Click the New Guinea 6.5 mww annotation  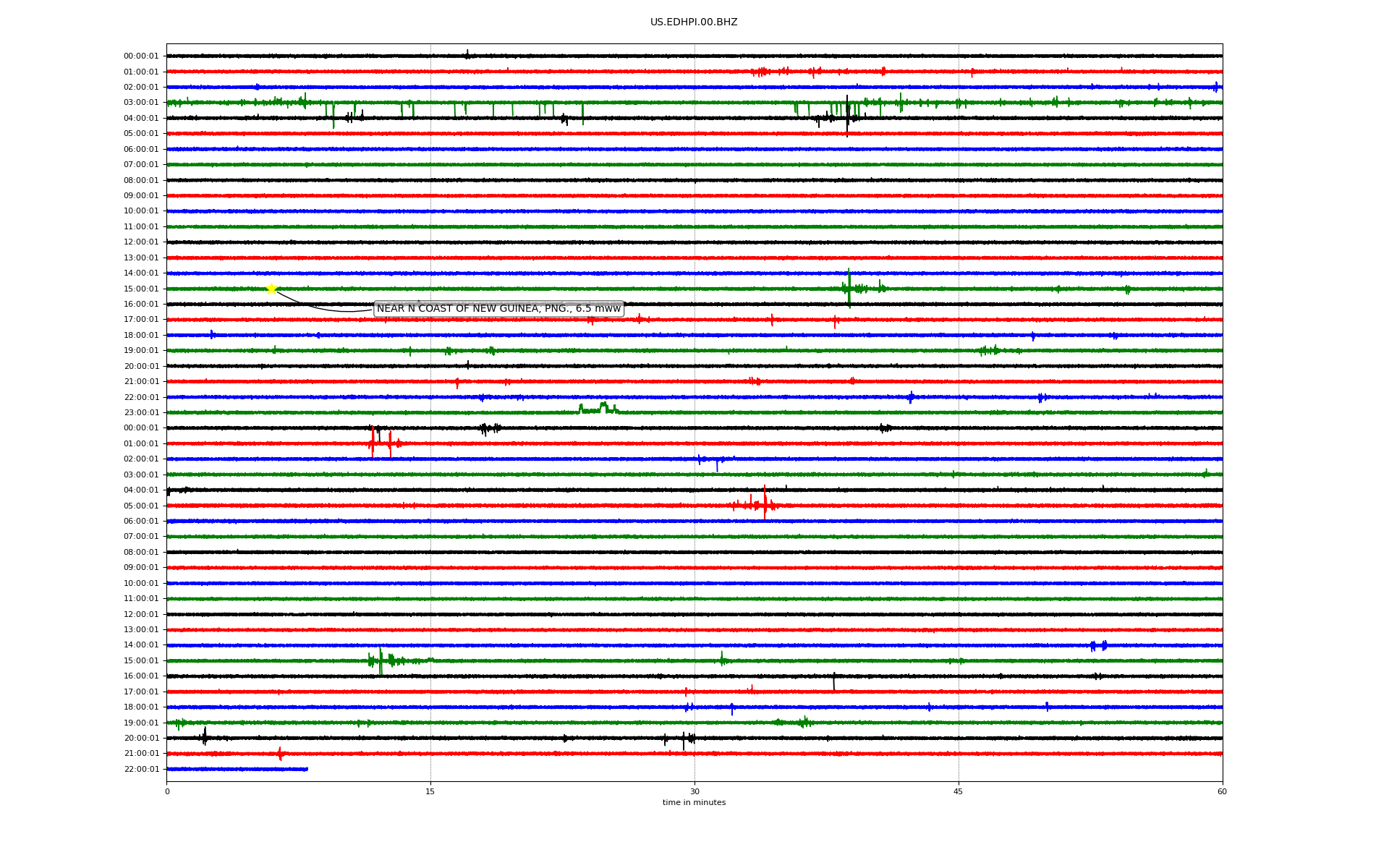tap(498, 309)
